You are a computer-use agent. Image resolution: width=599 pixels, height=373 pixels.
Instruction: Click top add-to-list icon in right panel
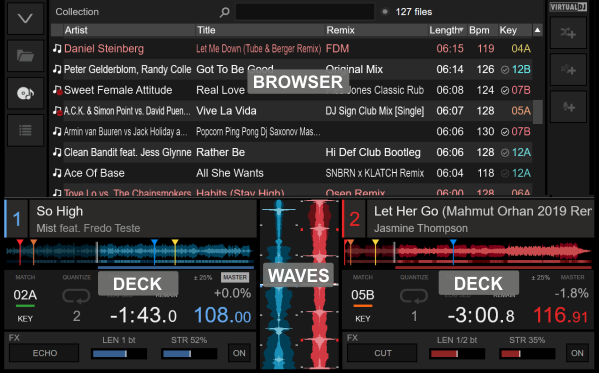pyautogui.click(x=568, y=33)
